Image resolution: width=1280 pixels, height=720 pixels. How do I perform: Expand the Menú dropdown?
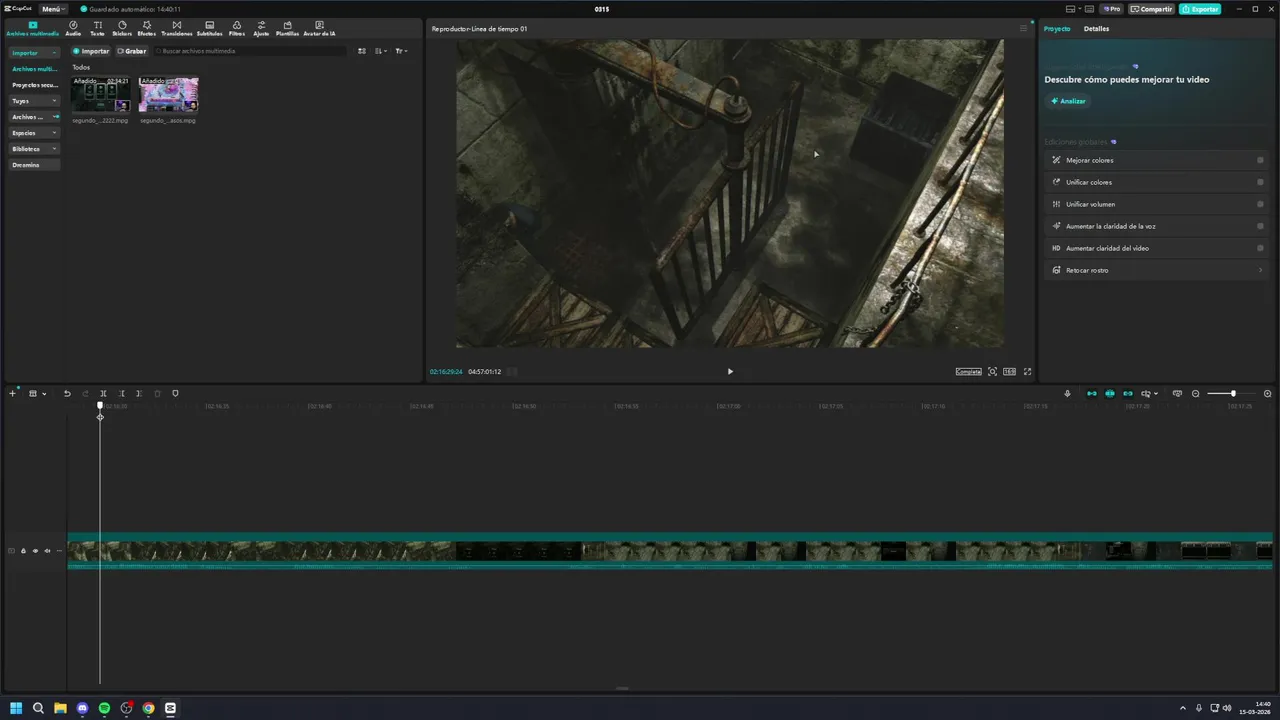click(x=53, y=9)
